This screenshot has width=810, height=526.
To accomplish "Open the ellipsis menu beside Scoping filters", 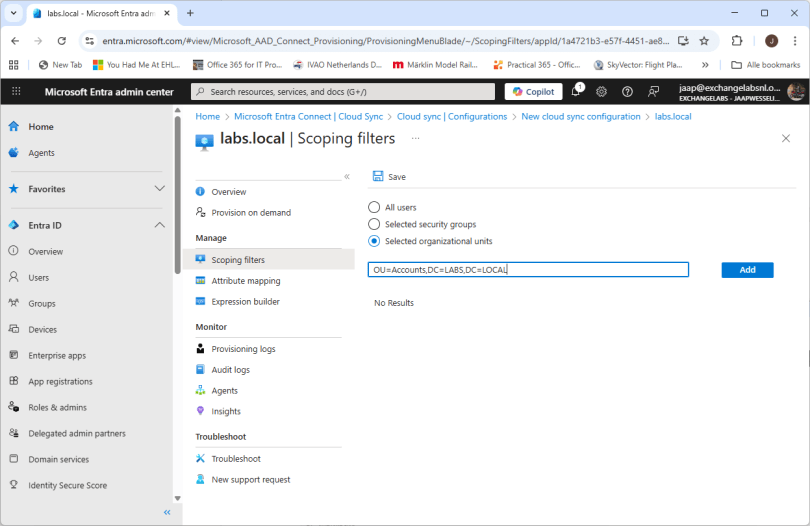I will [416, 138].
